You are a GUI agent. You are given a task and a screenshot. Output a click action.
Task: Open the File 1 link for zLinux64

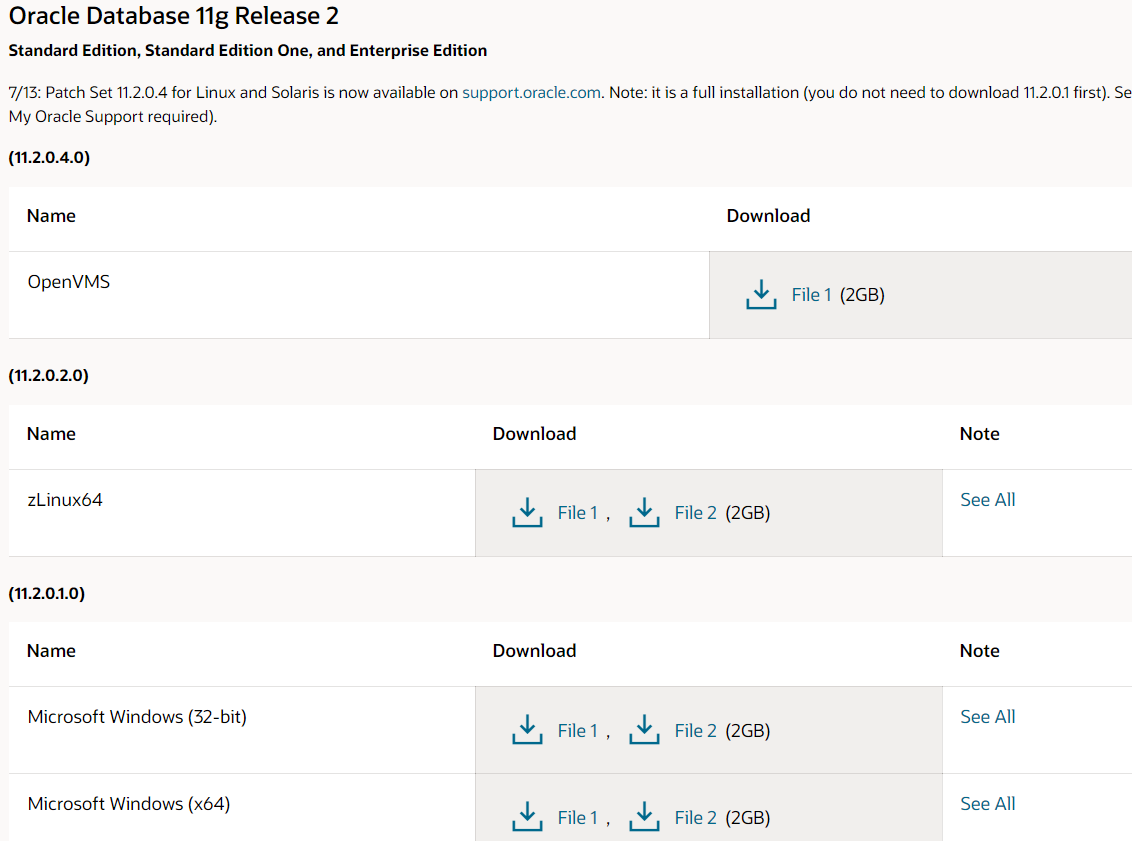[x=578, y=513]
